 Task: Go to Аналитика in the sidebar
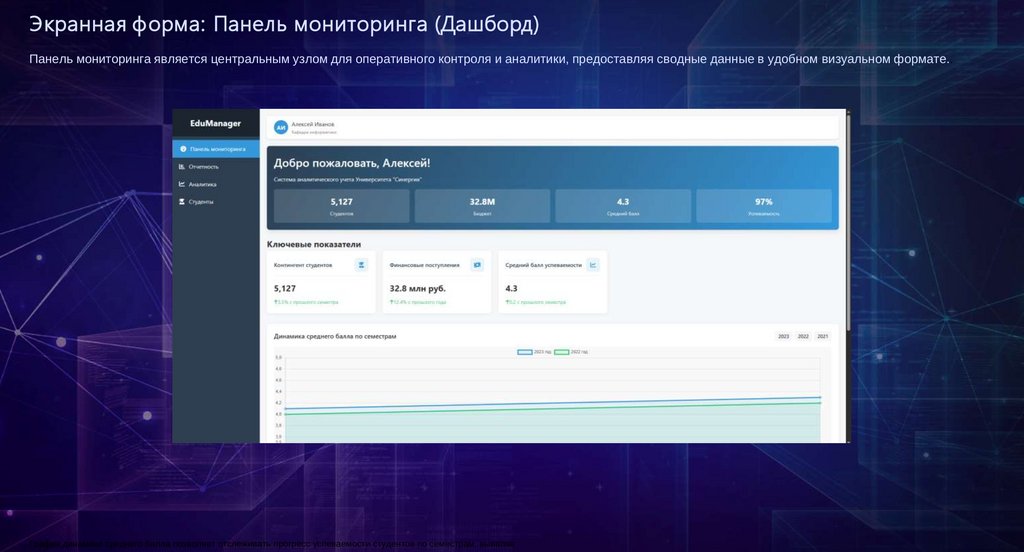216,184
